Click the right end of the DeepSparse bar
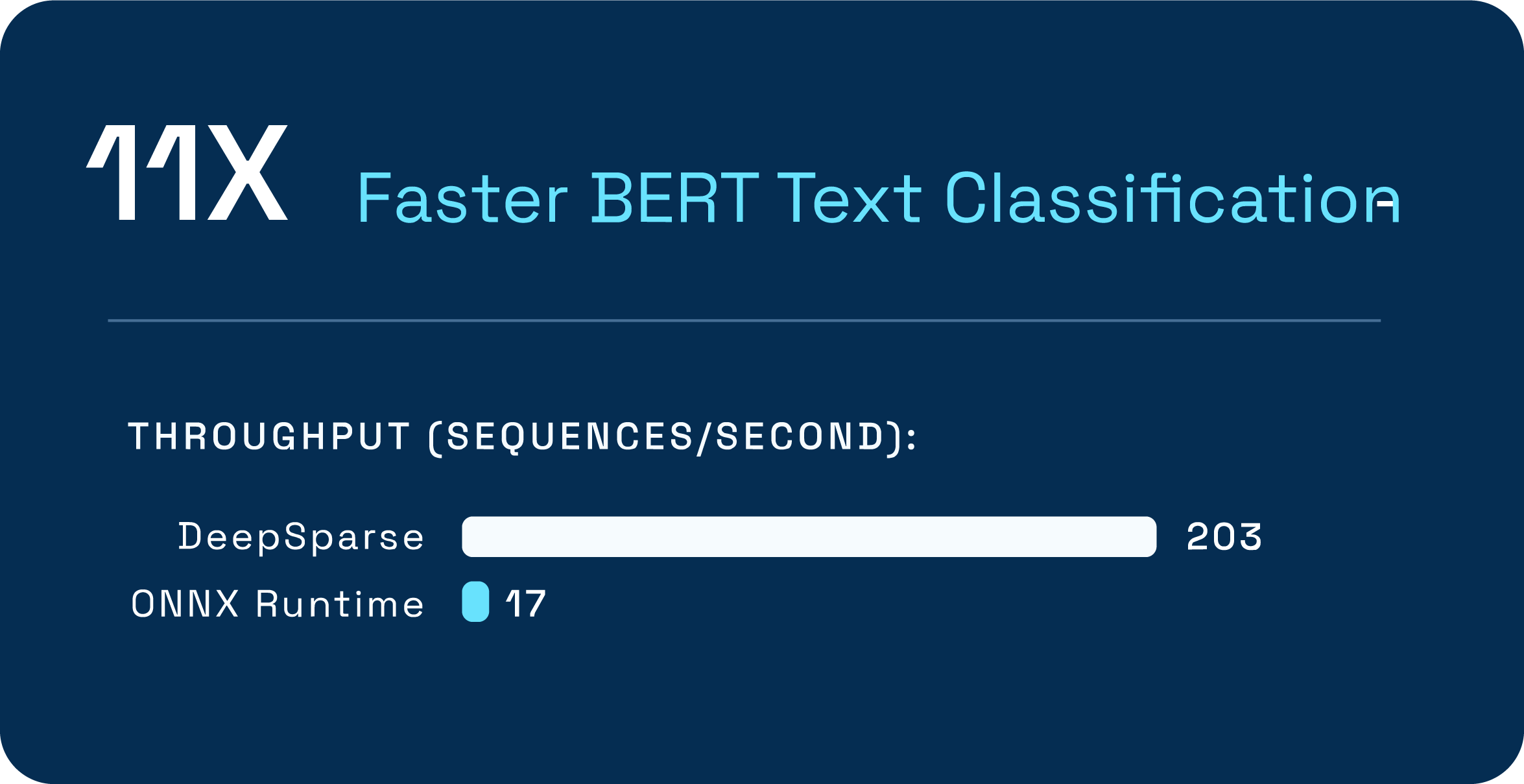The width and height of the screenshot is (1524, 784). point(1147,536)
